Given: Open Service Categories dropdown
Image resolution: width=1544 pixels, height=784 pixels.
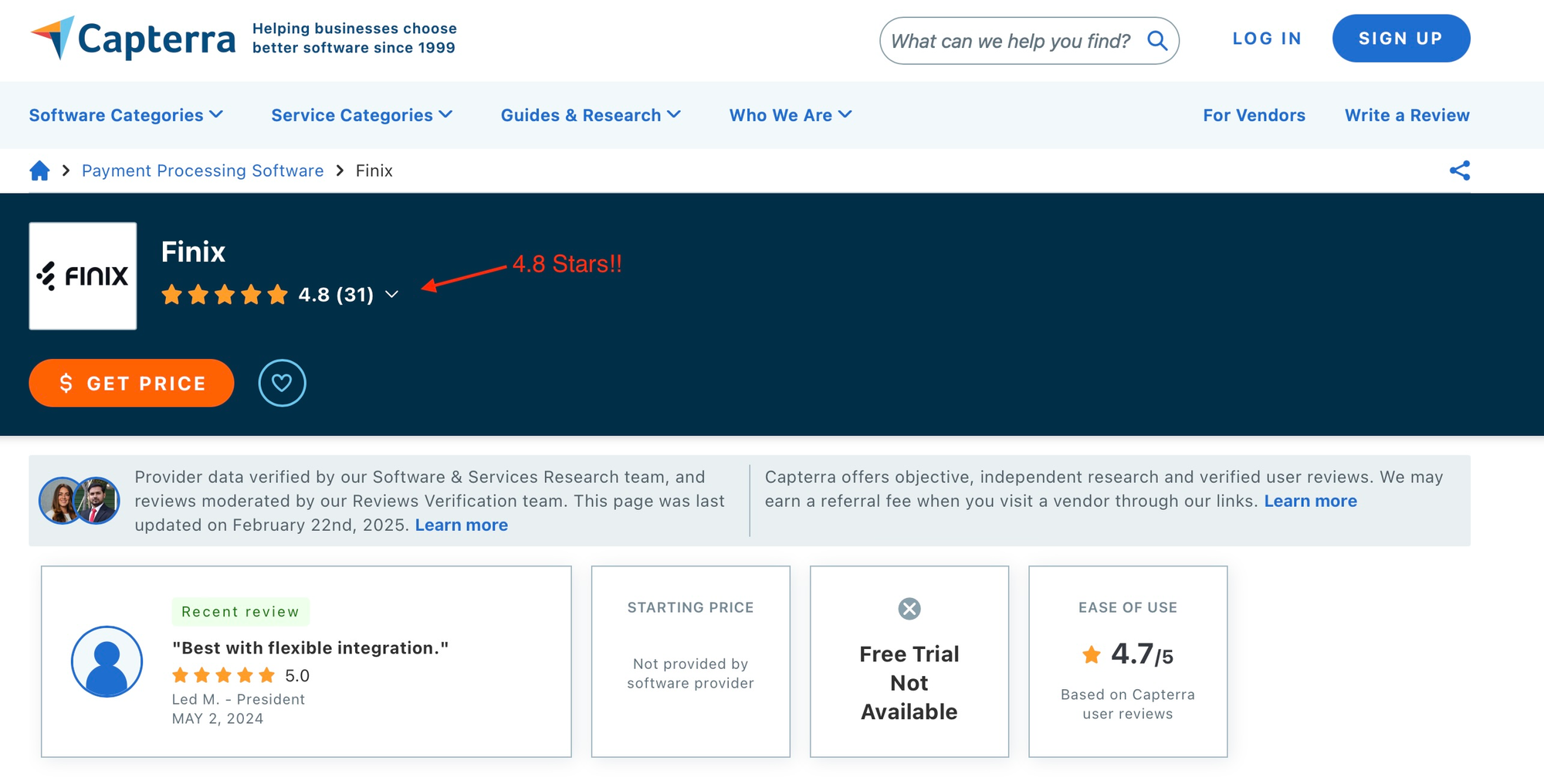Looking at the screenshot, I should [x=361, y=115].
